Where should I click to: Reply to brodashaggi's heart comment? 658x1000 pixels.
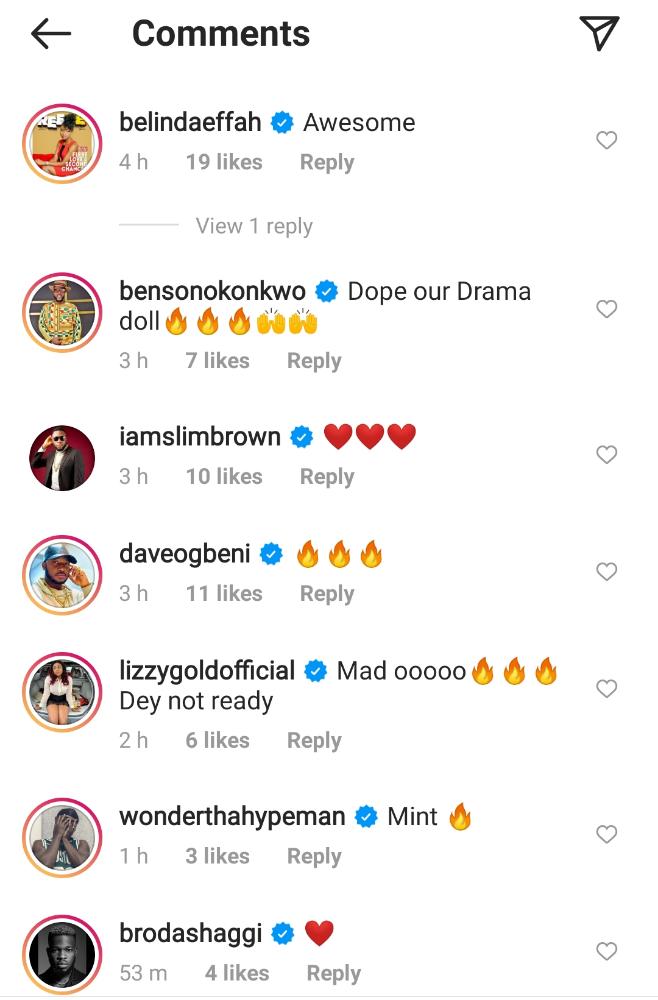(333, 973)
